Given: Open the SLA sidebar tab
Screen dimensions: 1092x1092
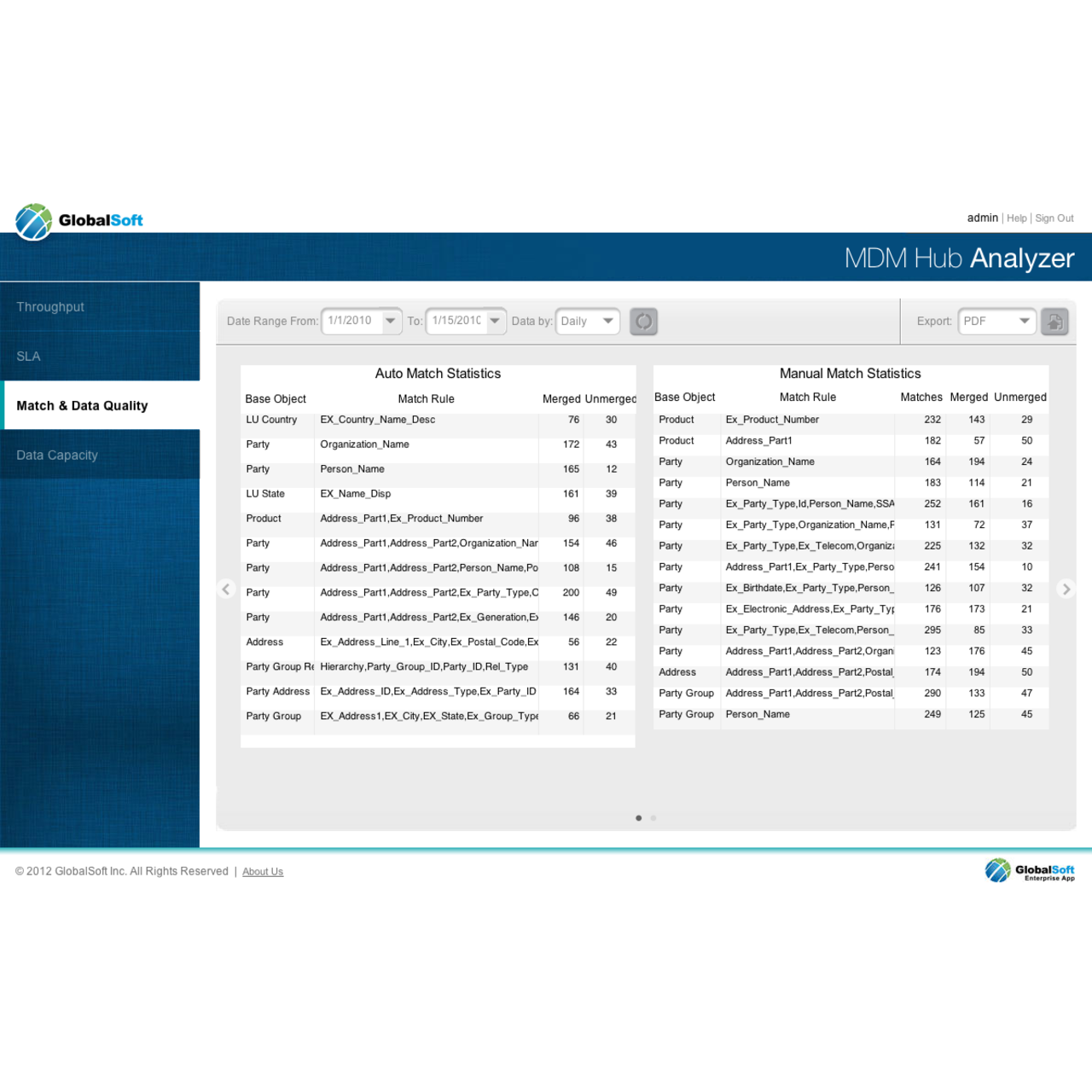Looking at the screenshot, I should point(28,357).
